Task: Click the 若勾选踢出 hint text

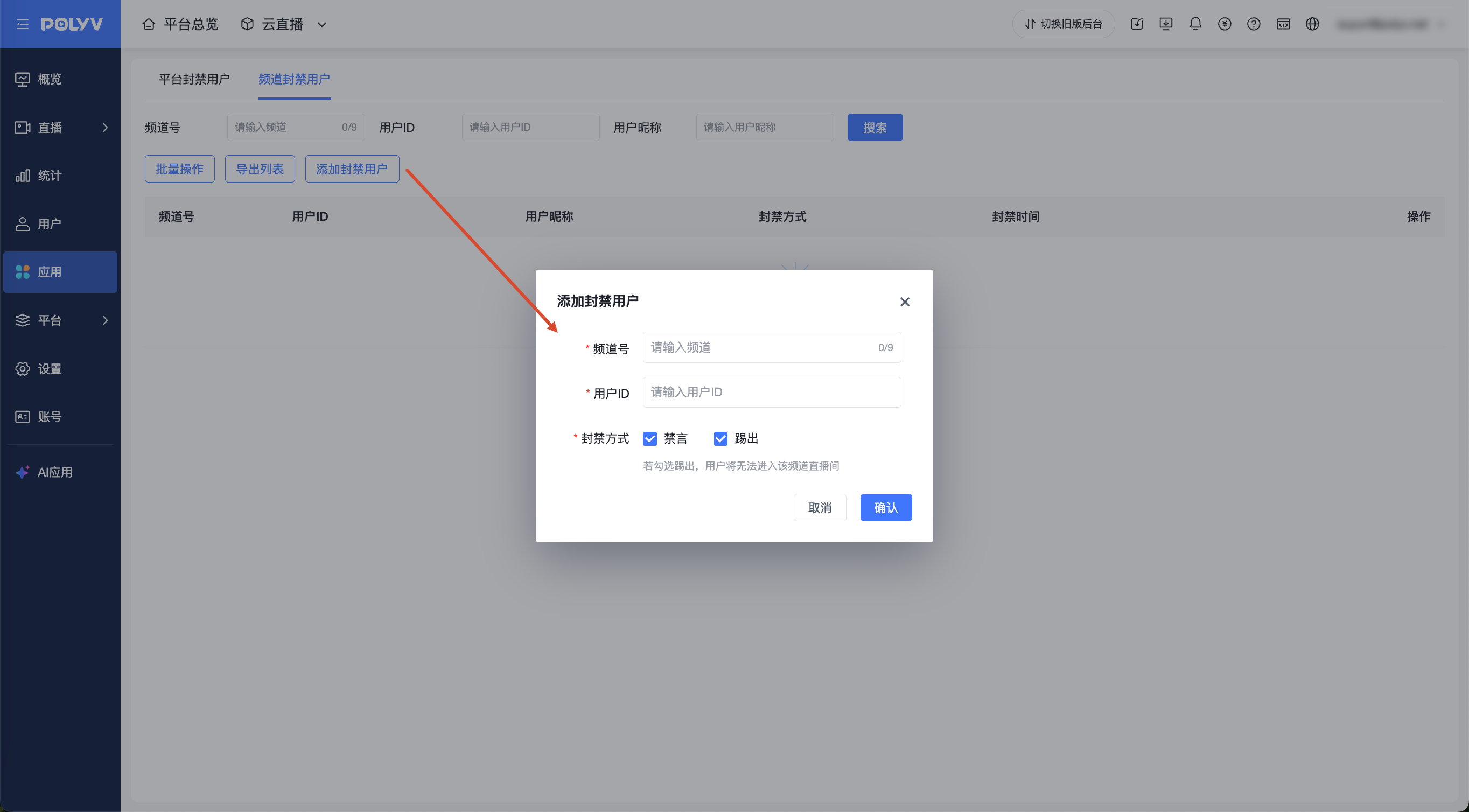Action: (x=741, y=466)
